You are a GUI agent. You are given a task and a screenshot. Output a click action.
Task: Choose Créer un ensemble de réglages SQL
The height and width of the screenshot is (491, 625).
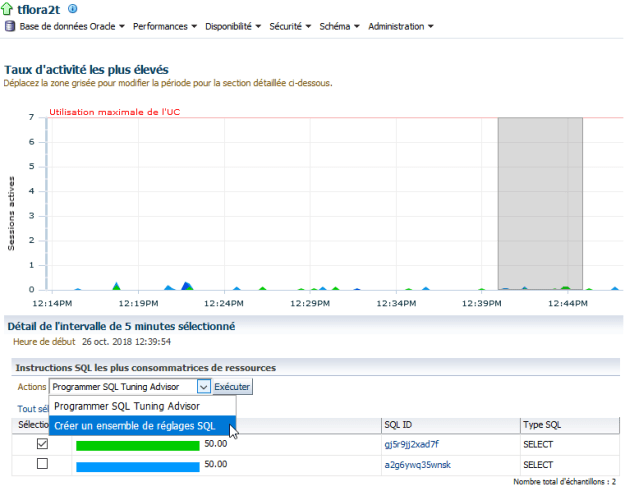coord(134,426)
